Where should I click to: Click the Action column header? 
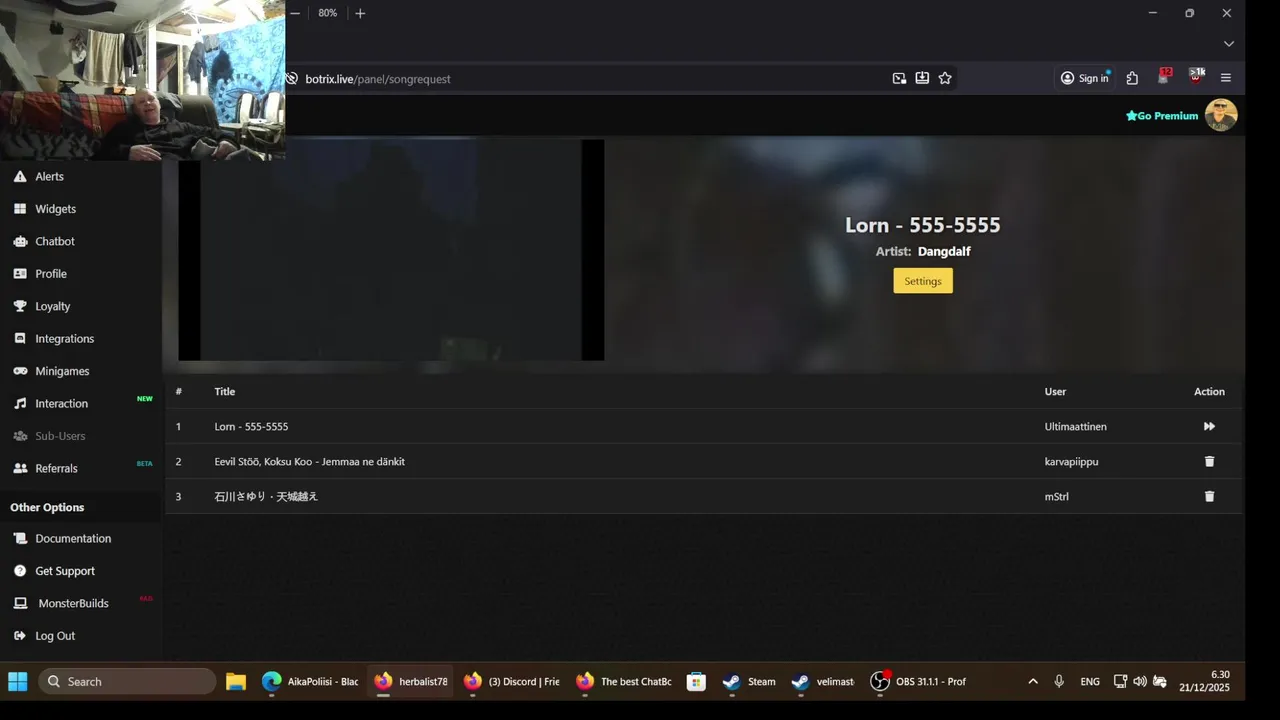click(1209, 392)
